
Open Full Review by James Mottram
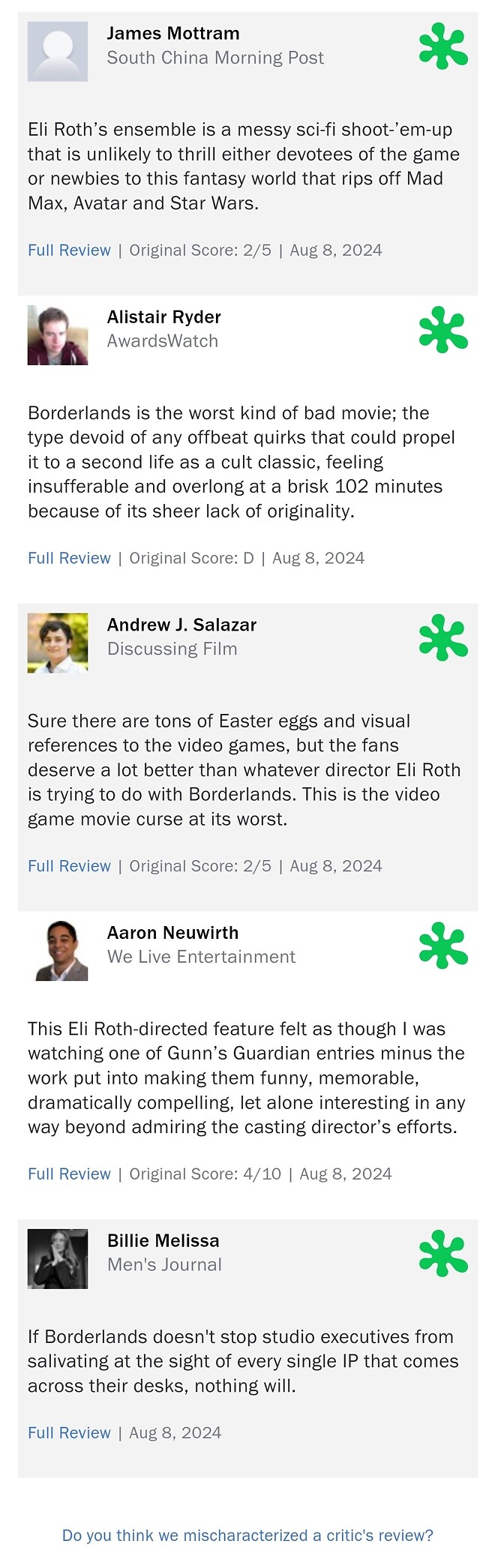point(69,250)
